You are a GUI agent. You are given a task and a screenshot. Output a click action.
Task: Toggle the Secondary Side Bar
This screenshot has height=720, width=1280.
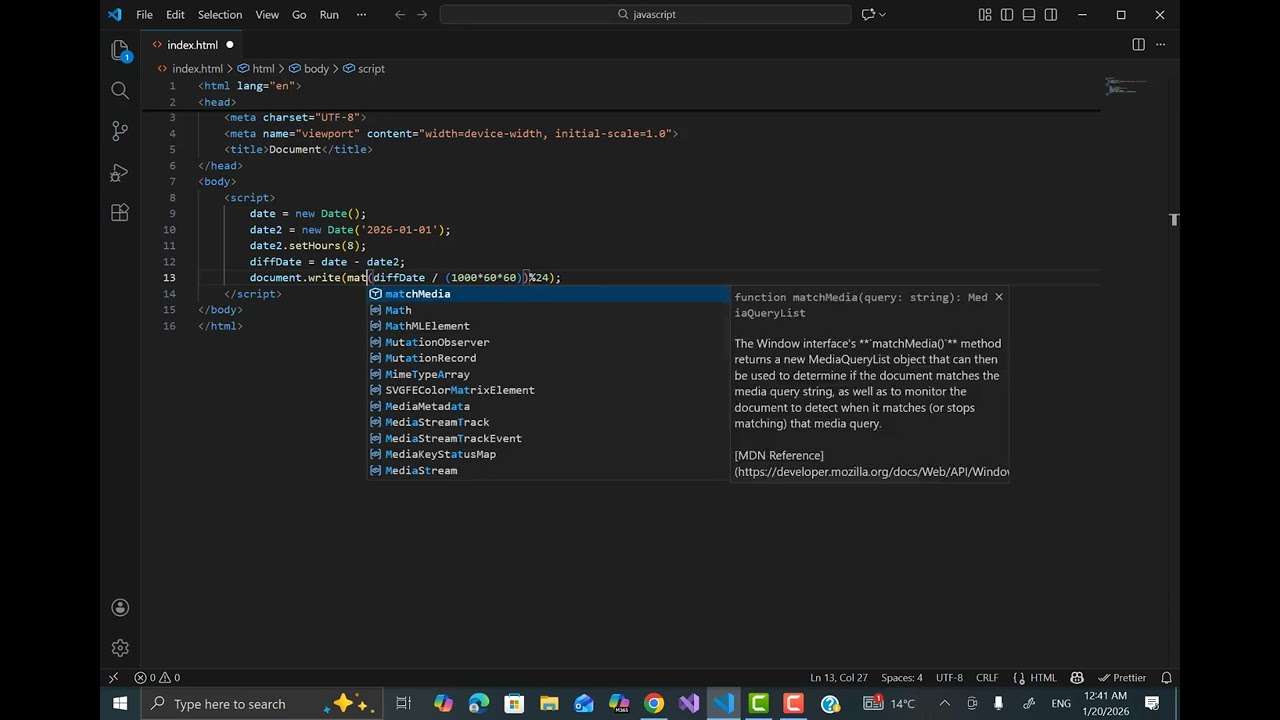point(1051,14)
